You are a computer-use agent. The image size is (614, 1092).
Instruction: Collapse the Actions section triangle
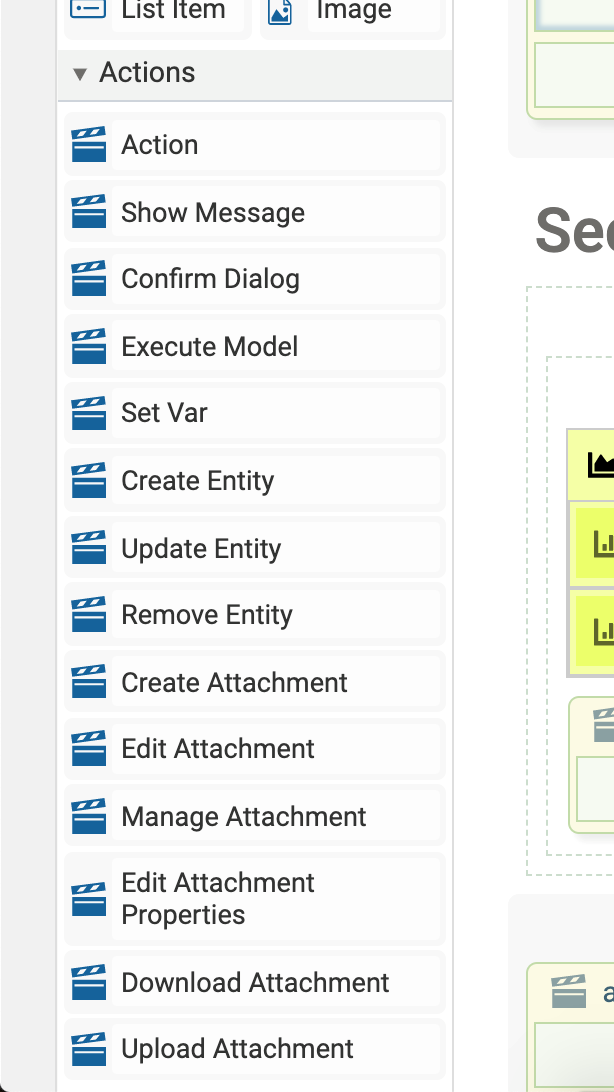(80, 74)
